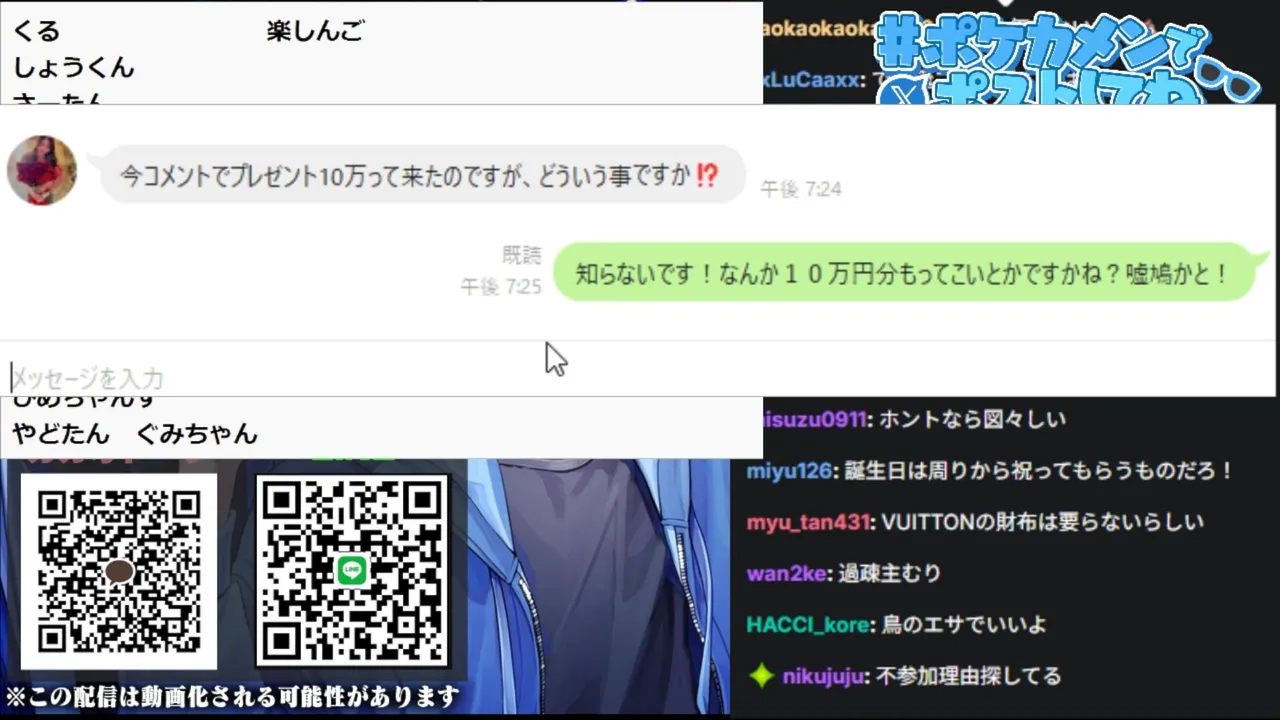Click the chat message 不参加理由探してる

pyautogui.click(x=968, y=677)
